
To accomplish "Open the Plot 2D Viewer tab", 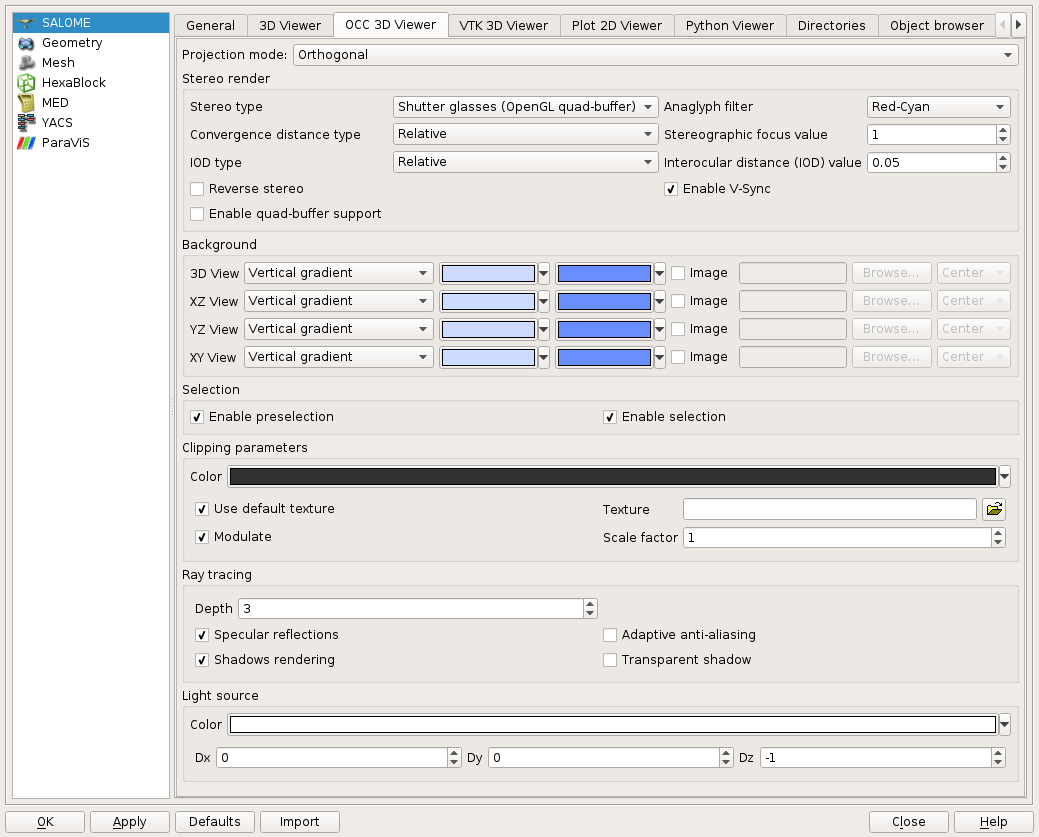I will 616,25.
